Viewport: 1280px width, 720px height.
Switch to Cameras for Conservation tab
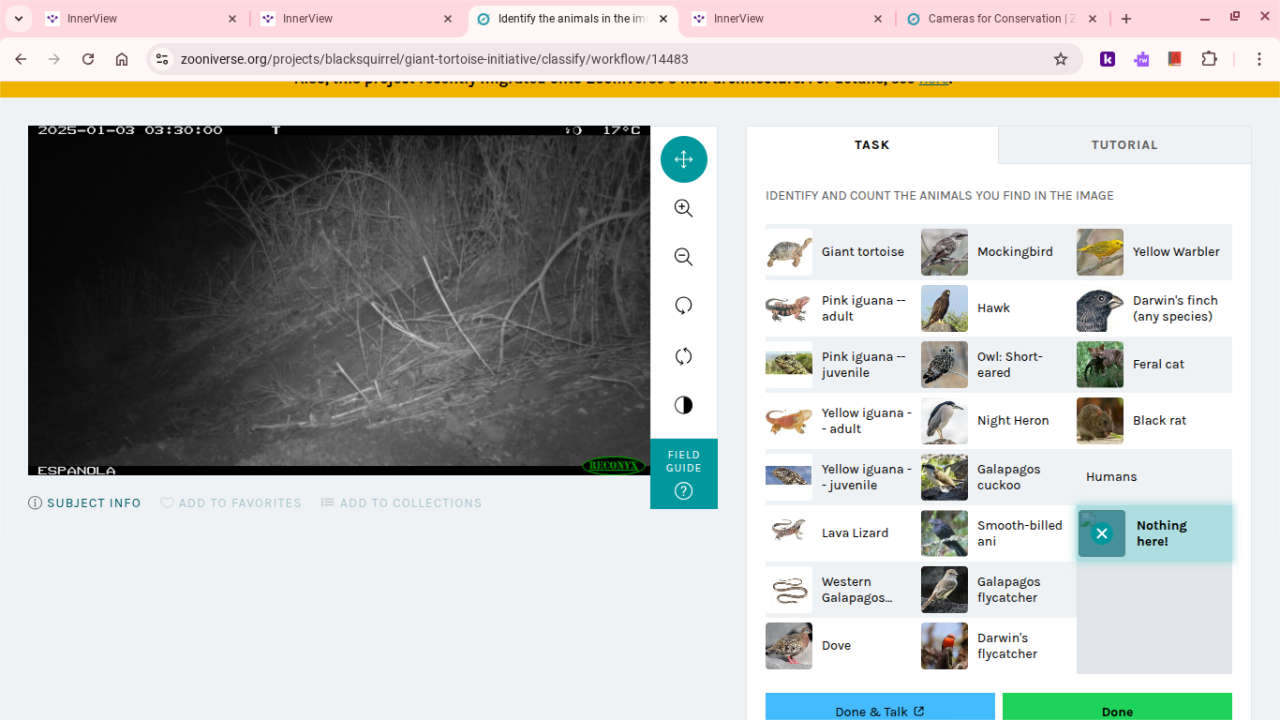coord(1001,19)
